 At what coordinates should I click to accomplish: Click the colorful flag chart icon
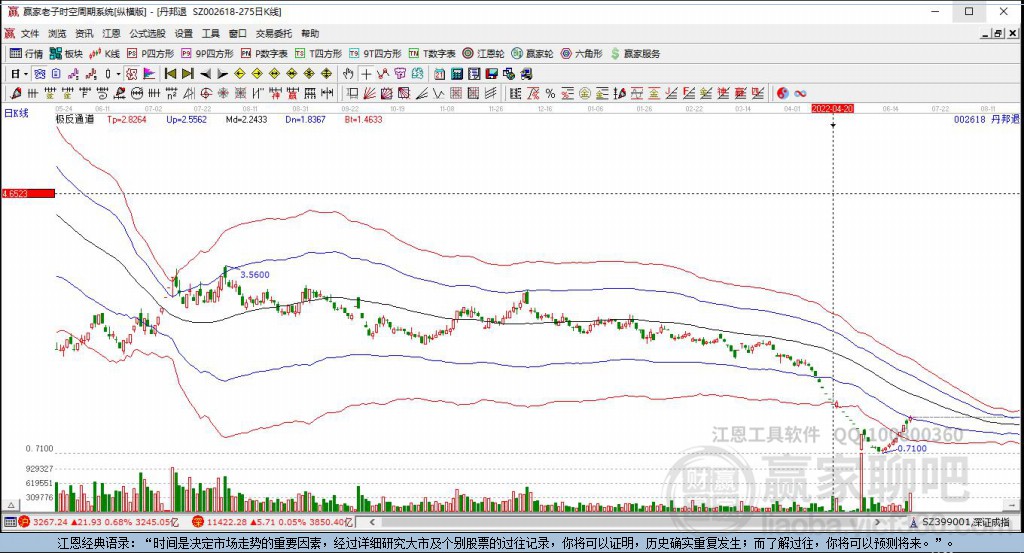click(149, 74)
